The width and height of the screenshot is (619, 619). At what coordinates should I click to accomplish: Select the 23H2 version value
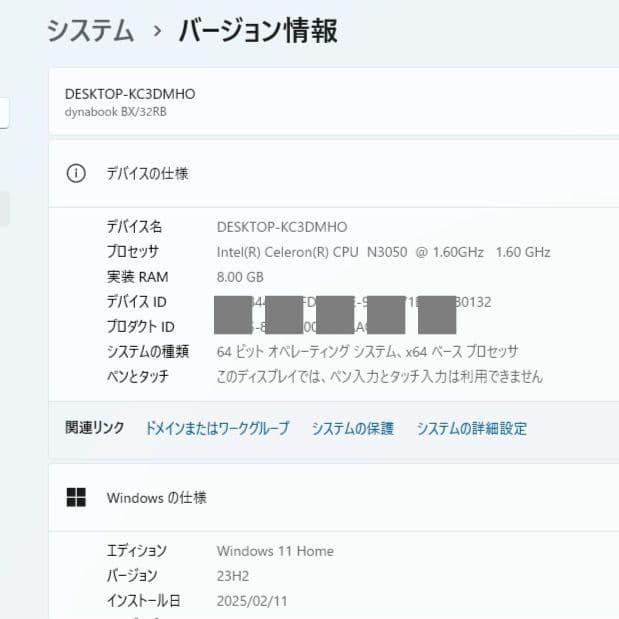tap(233, 576)
